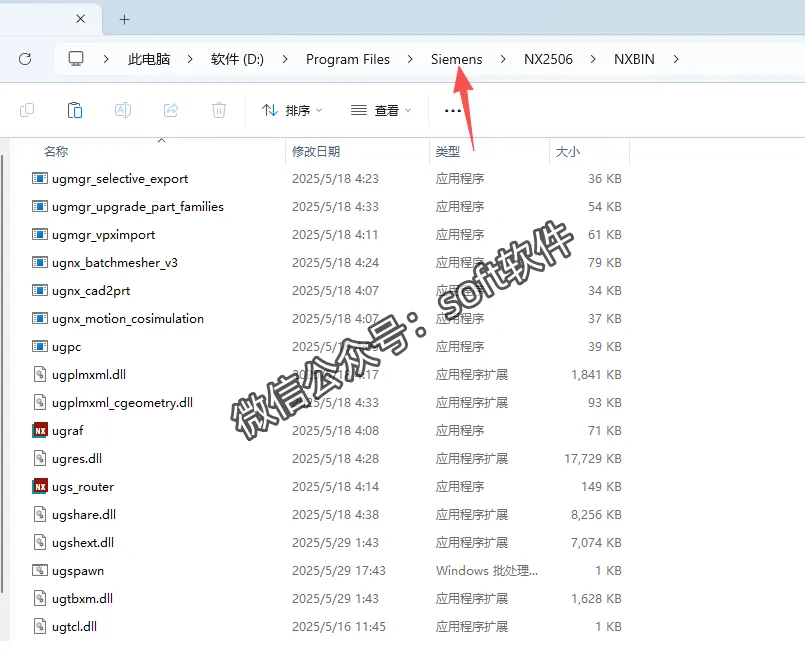This screenshot has height=657, width=805.
Task: Click the 2025/5/29 17:43 date cell
Action: pos(339,570)
